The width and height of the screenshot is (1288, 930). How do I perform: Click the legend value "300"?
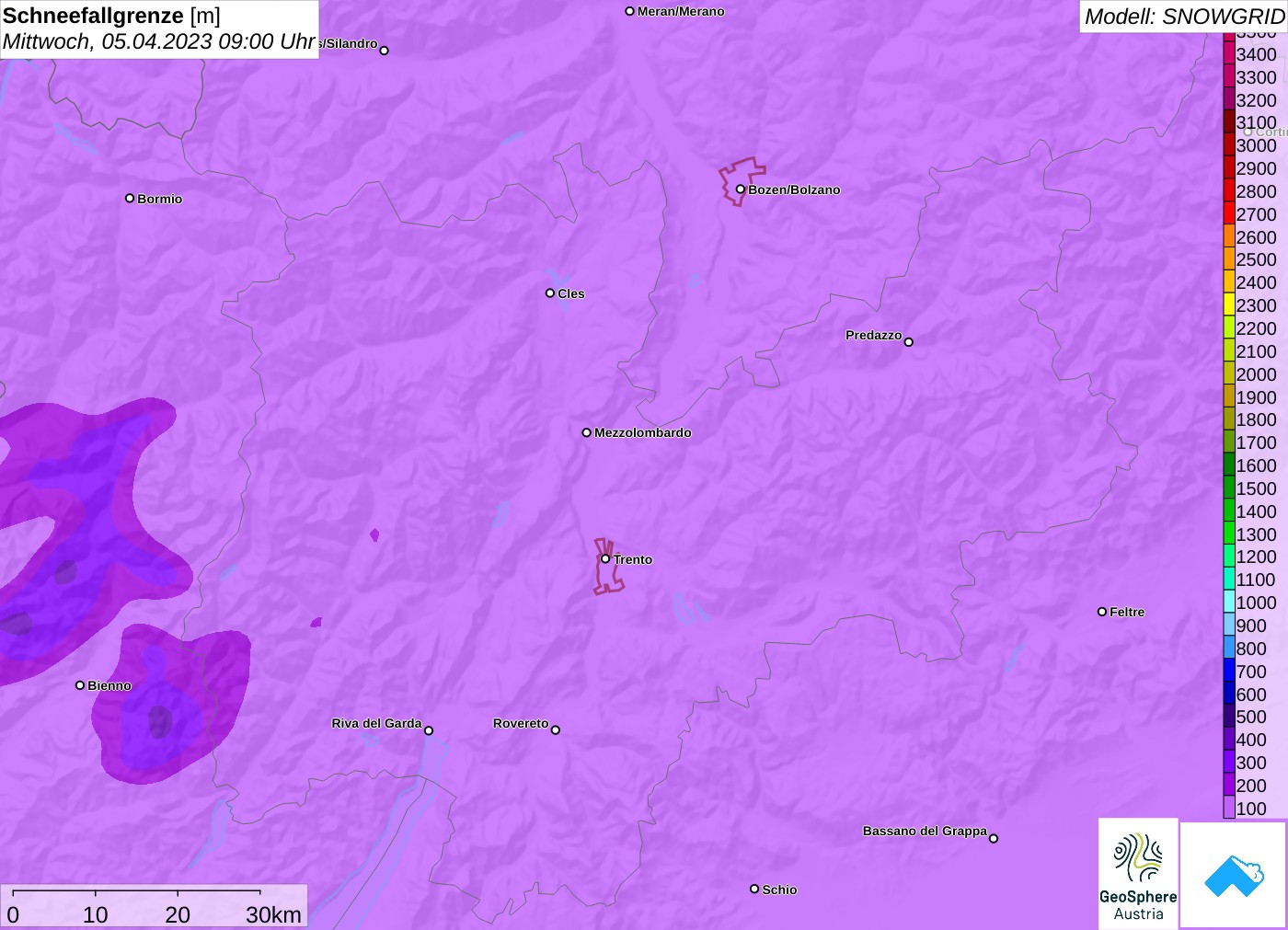[x=1251, y=763]
